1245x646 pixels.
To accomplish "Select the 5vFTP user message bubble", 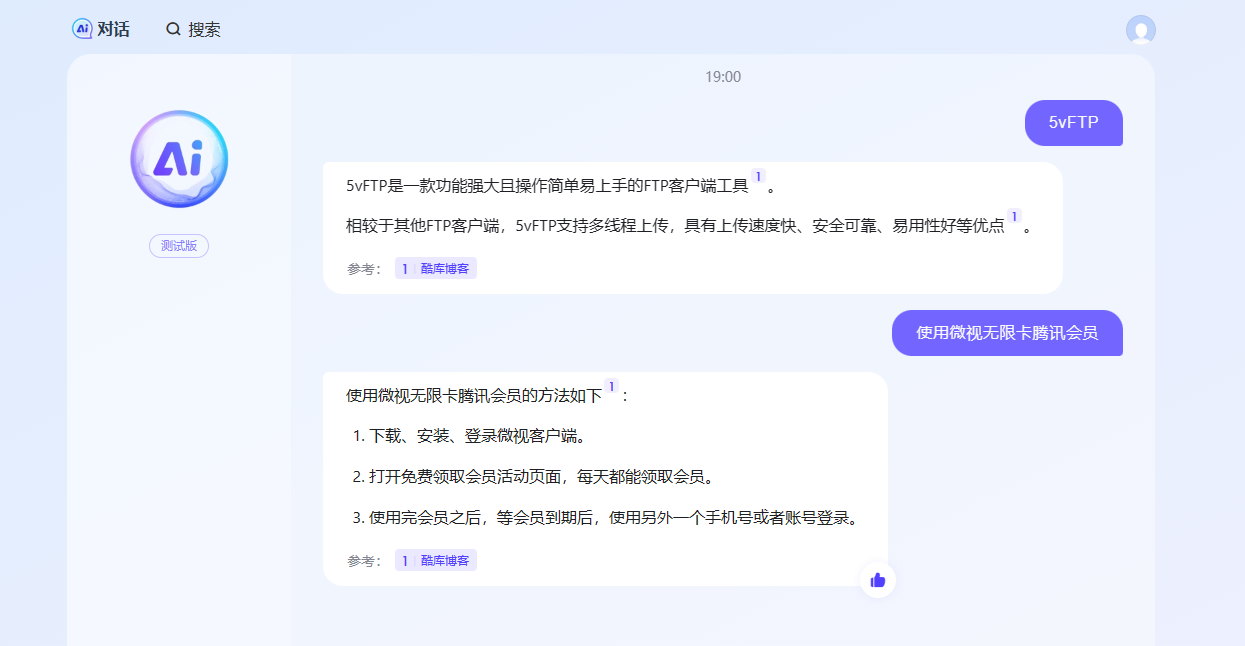I will tap(1073, 123).
